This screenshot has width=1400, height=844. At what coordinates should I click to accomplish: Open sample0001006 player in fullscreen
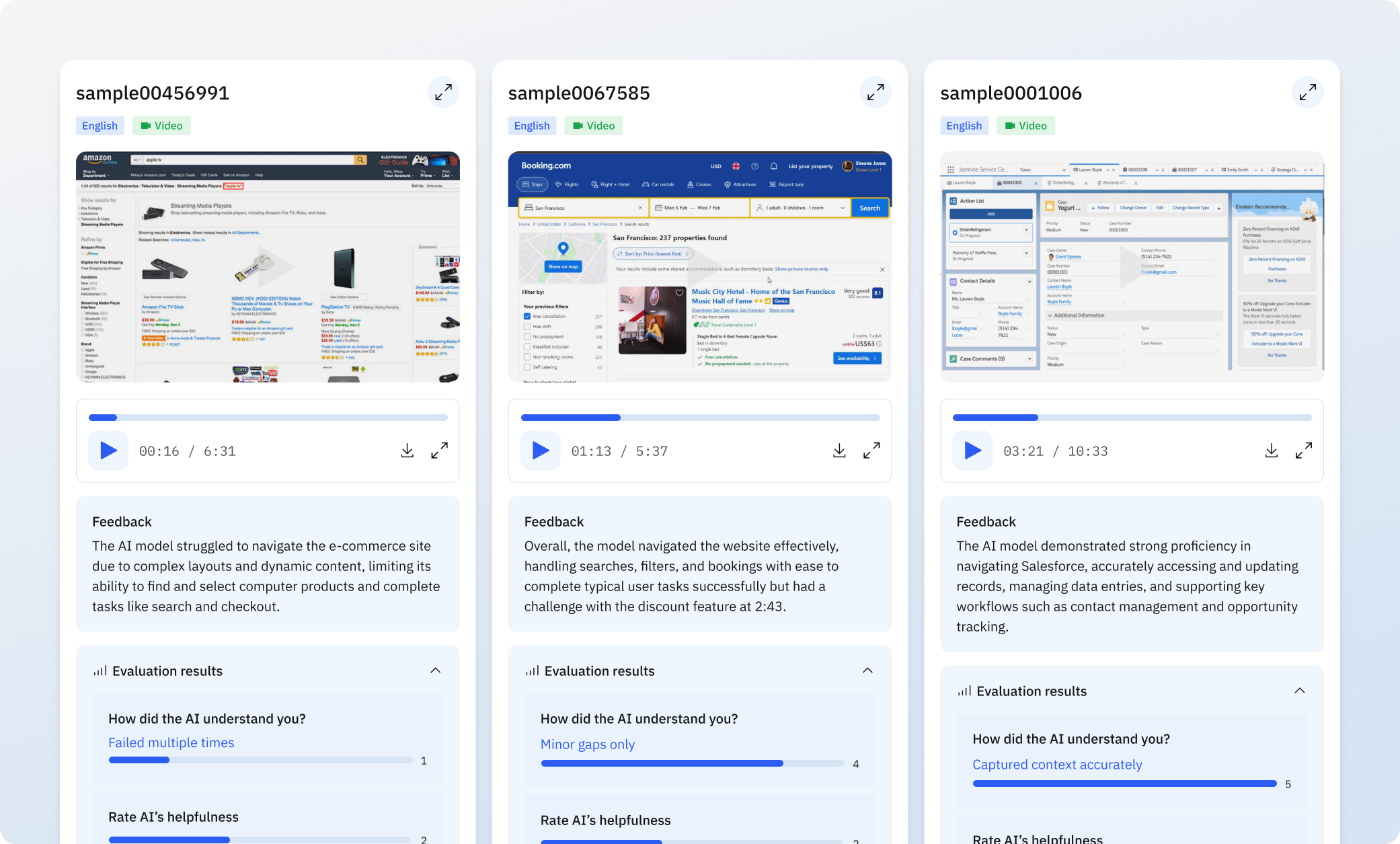[1303, 451]
